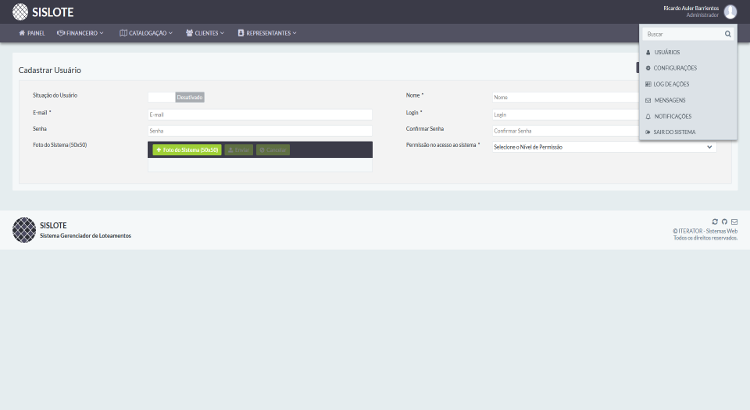Go to the Painel menu item

pyautogui.click(x=32, y=33)
